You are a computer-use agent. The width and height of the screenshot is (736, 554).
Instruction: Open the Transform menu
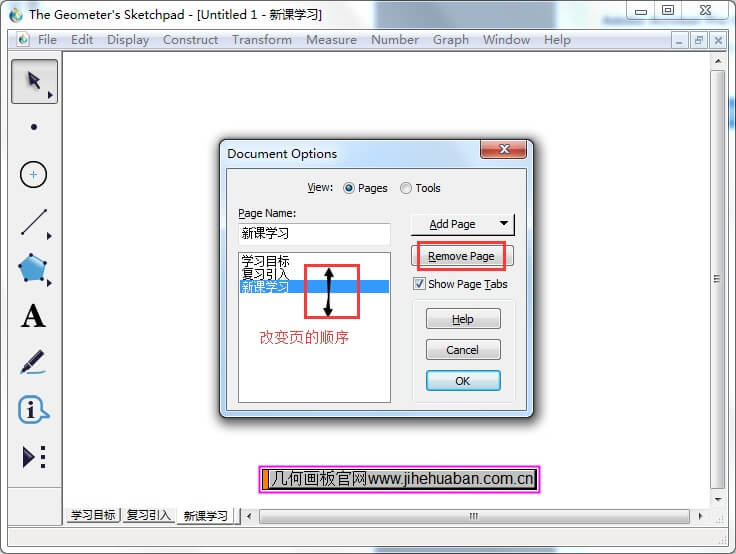(262, 40)
